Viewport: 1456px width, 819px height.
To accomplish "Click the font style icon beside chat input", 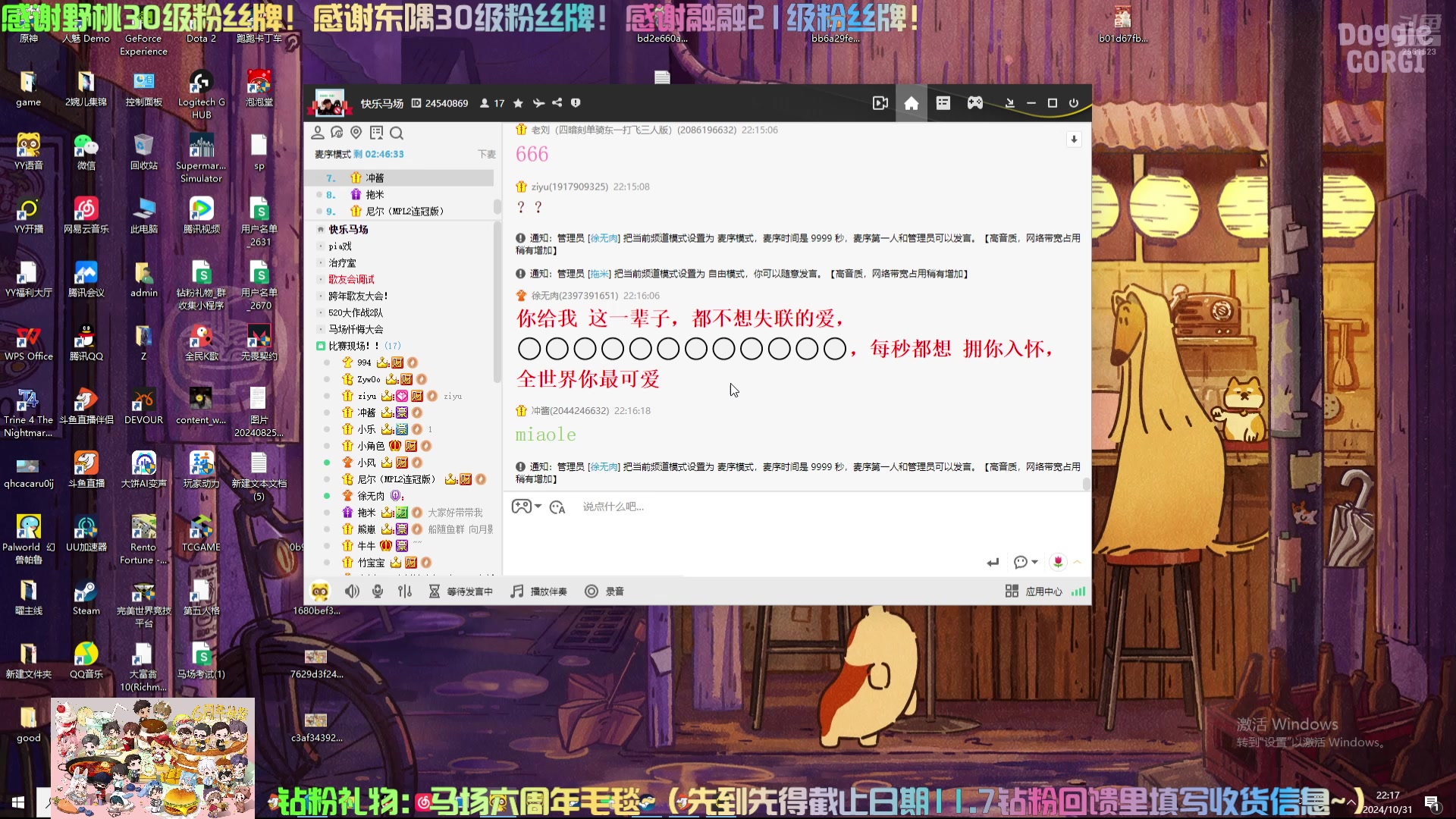I will pyautogui.click(x=557, y=507).
